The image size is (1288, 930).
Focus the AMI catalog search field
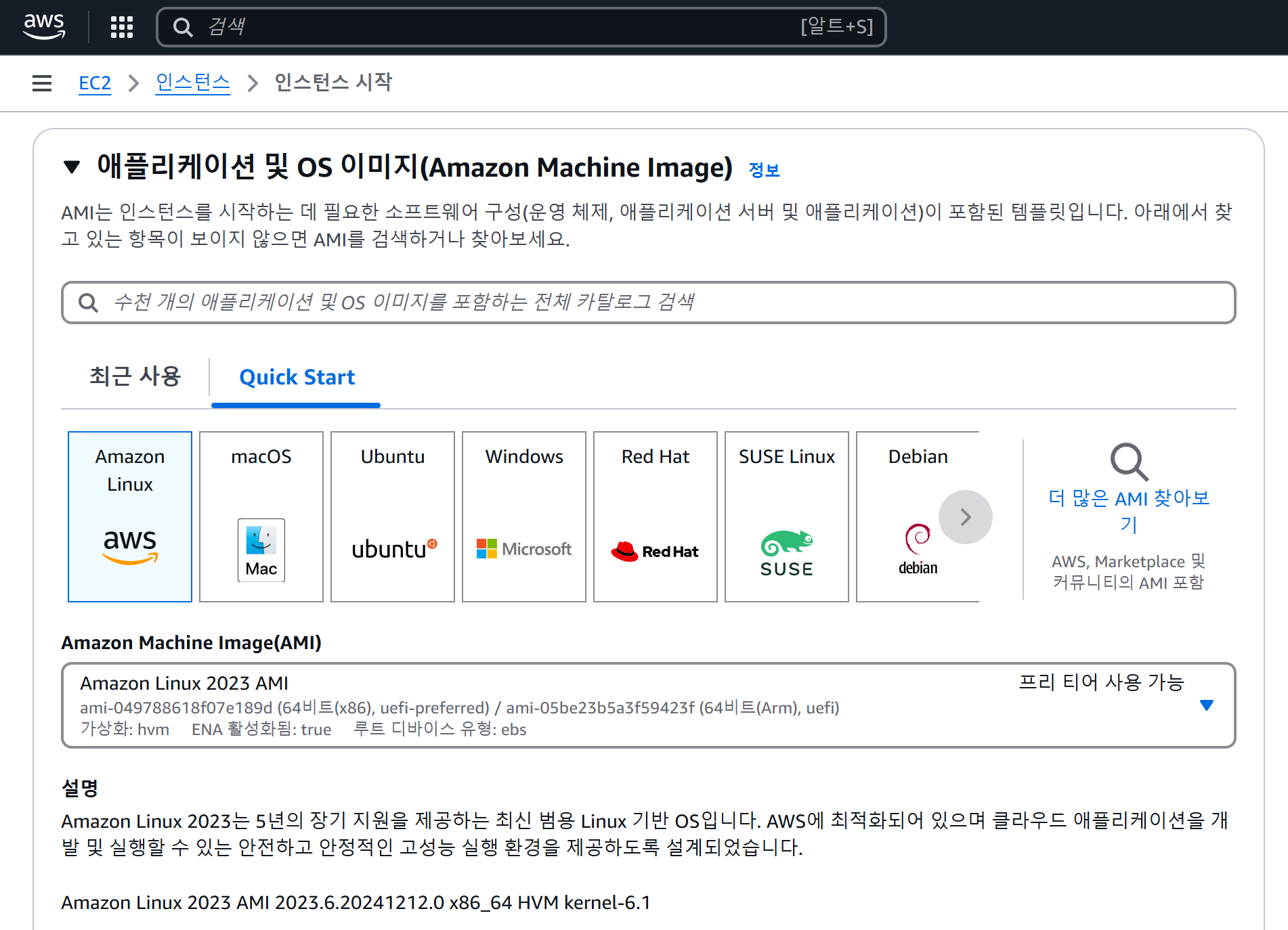[x=649, y=303]
